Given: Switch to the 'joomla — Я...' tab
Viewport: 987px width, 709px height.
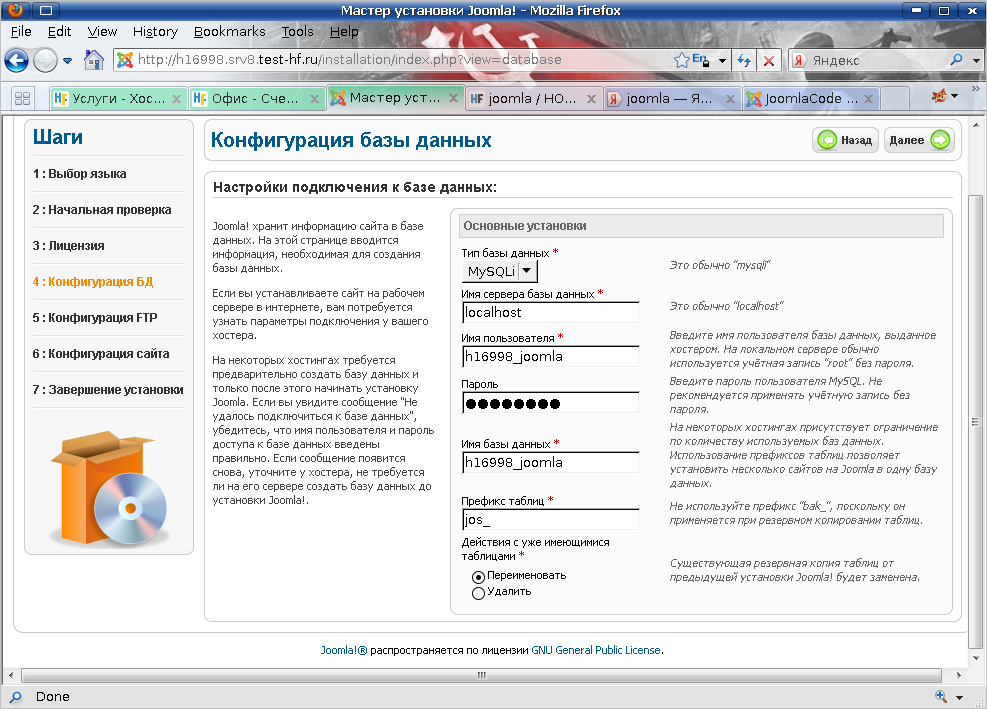Looking at the screenshot, I should [672, 99].
